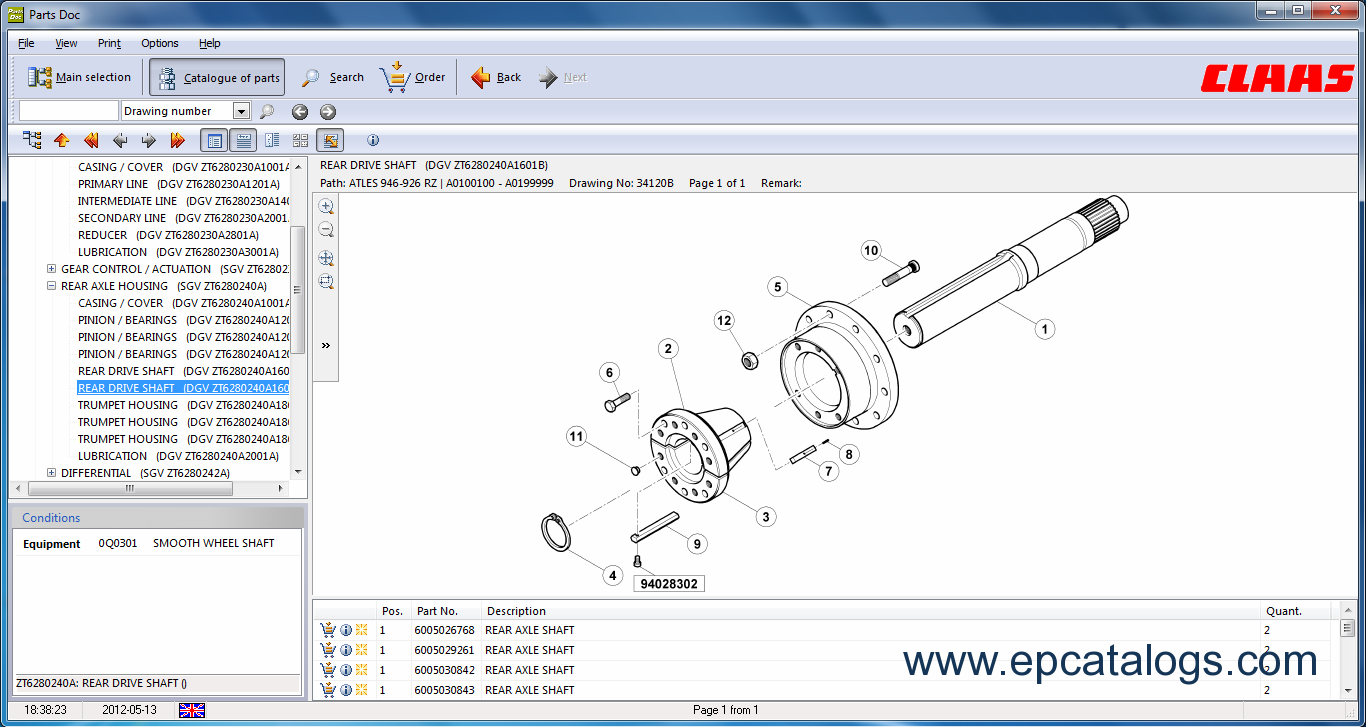The height and width of the screenshot is (727, 1366).
Task: Open the Order cart button
Action: (413, 77)
